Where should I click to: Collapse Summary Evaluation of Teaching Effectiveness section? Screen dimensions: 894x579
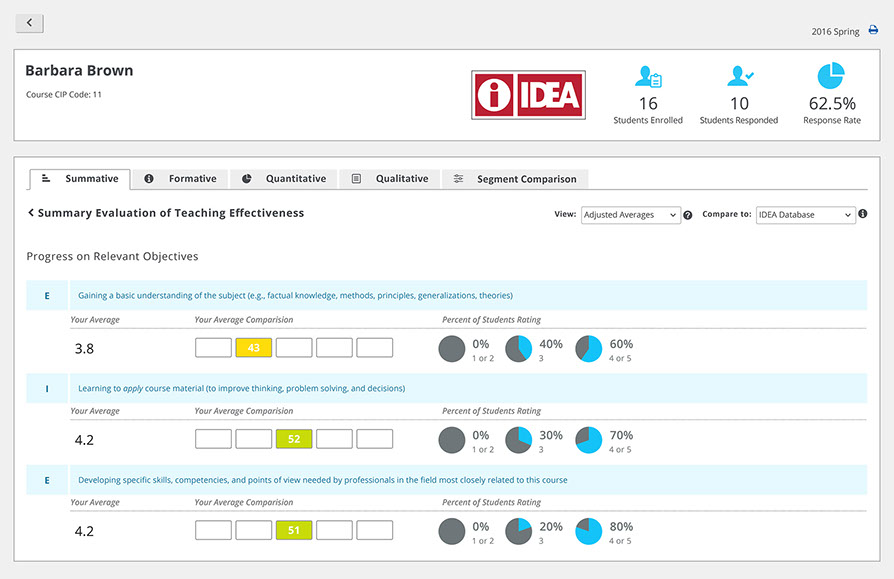point(31,213)
